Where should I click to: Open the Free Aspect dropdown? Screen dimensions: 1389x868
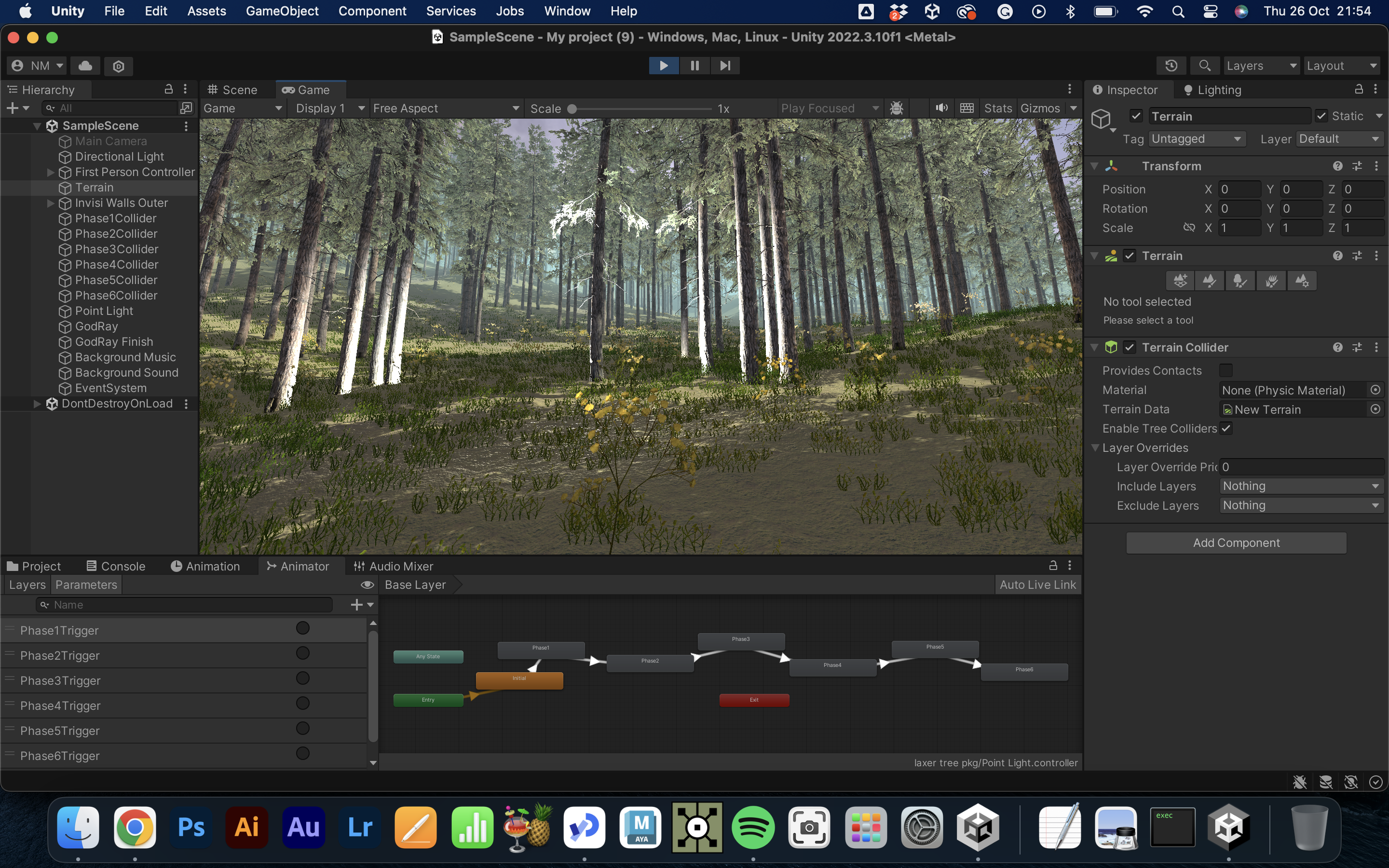tap(446, 108)
